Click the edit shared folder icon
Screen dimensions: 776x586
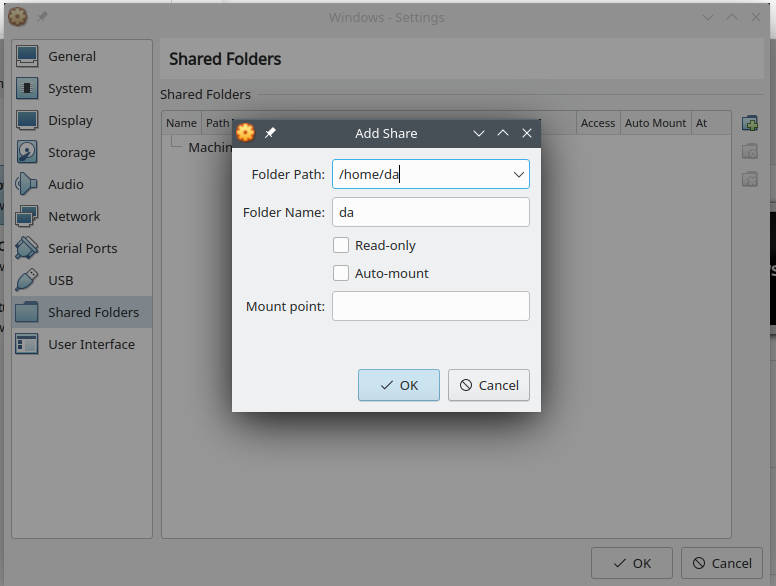click(x=750, y=151)
